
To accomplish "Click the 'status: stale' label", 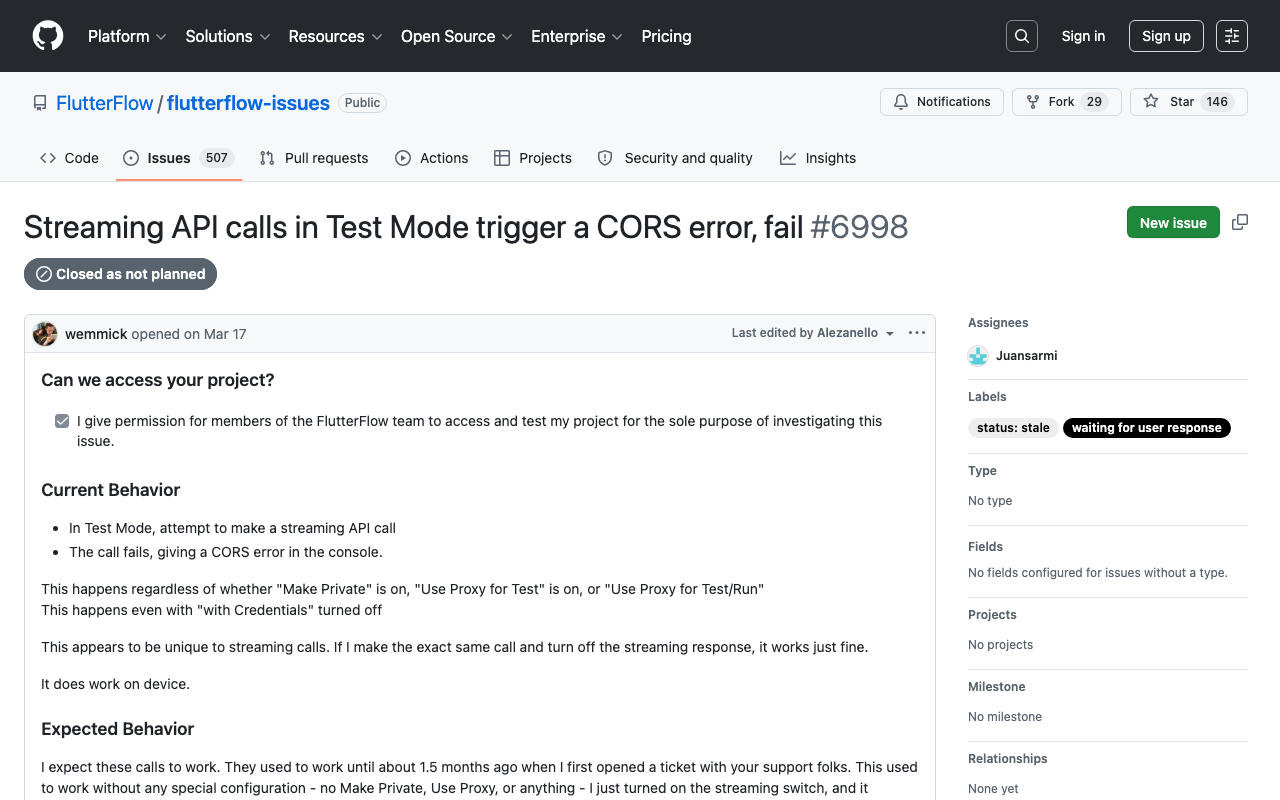I will 1013,428.
